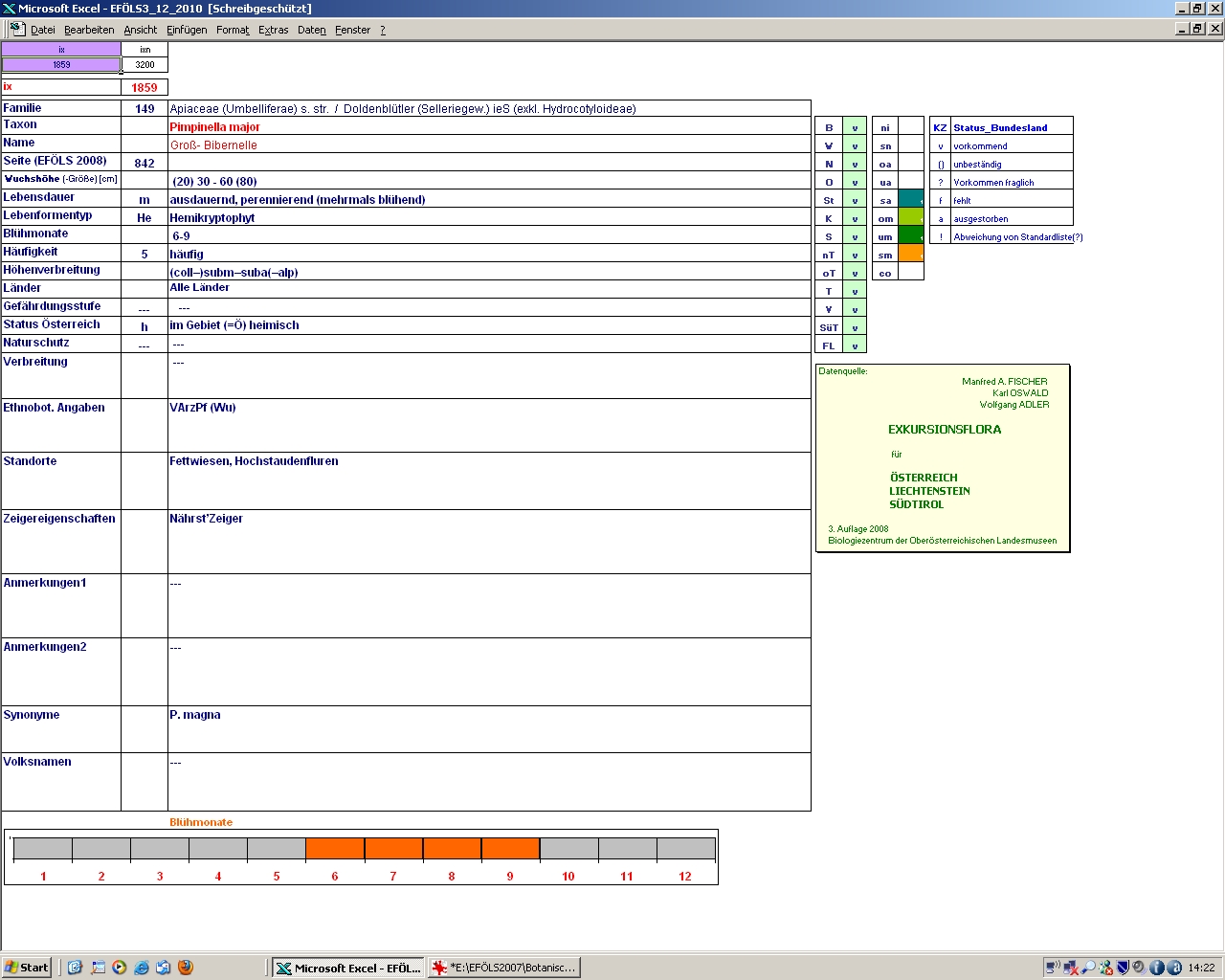Restore the inner workbook window

click(1197, 29)
